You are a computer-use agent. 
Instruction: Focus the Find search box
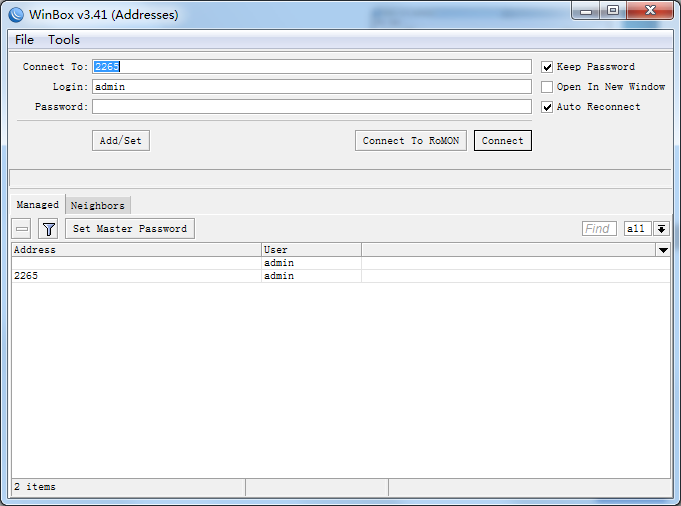(x=599, y=229)
